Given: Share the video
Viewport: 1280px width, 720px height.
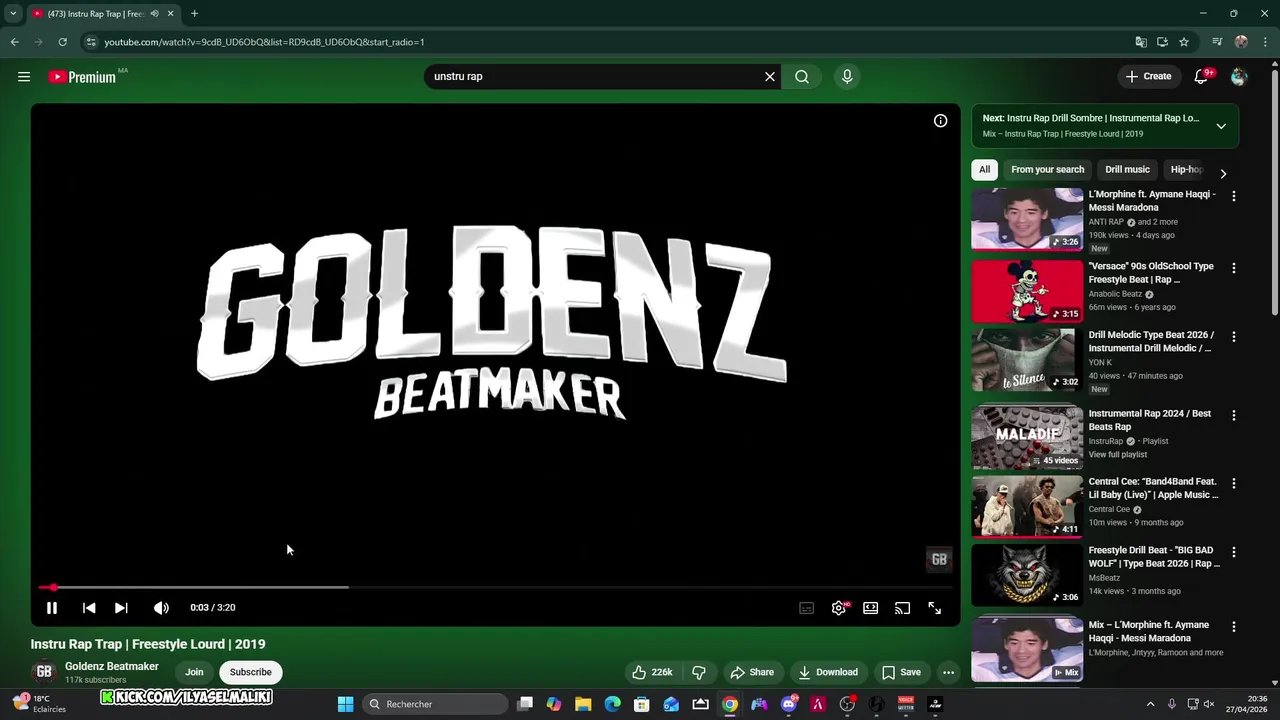Looking at the screenshot, I should point(752,672).
